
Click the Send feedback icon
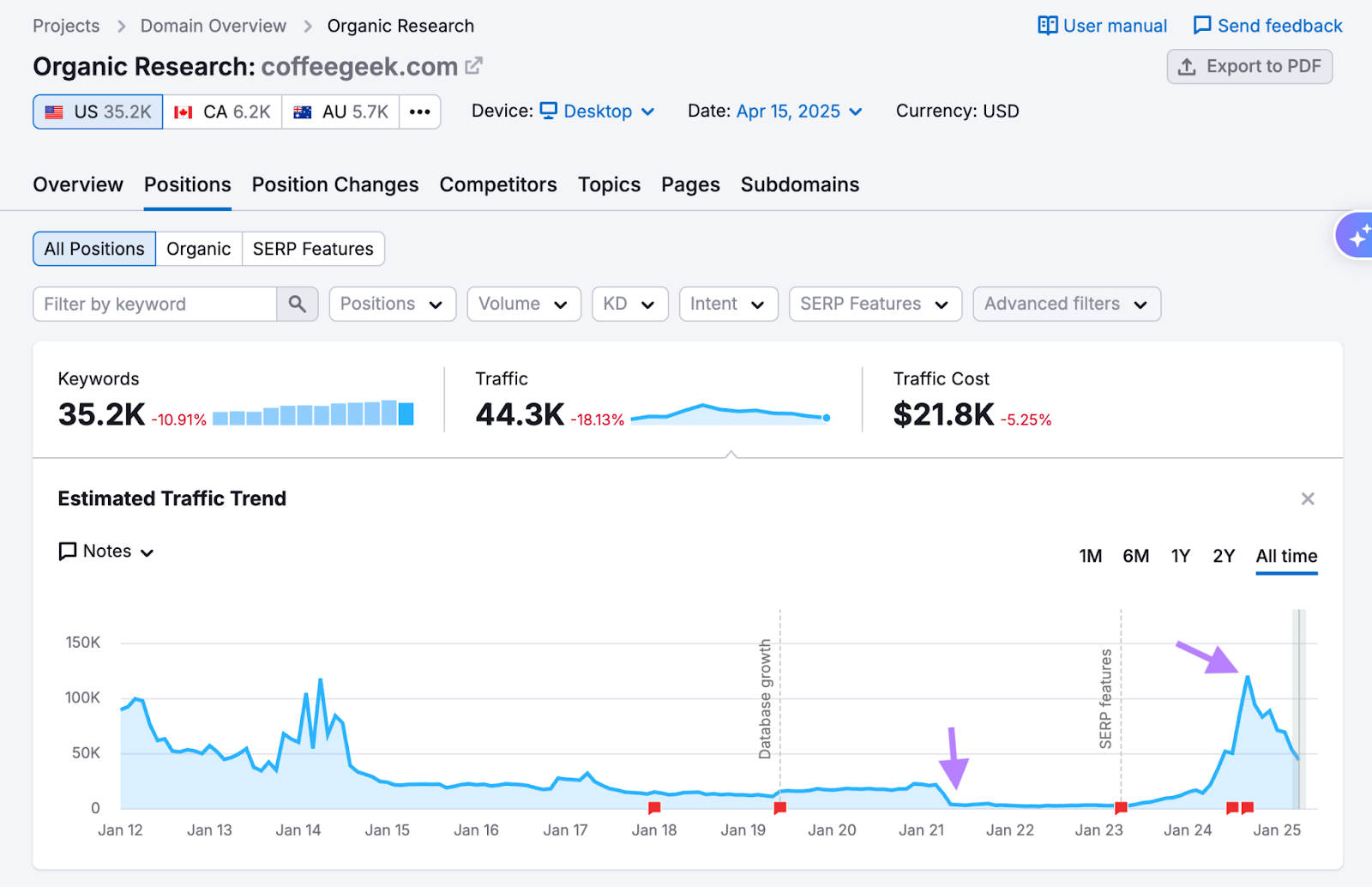tap(1203, 25)
